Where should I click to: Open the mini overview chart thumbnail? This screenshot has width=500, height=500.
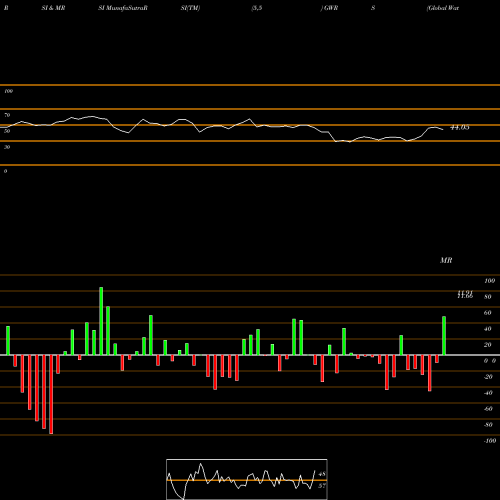(247, 479)
